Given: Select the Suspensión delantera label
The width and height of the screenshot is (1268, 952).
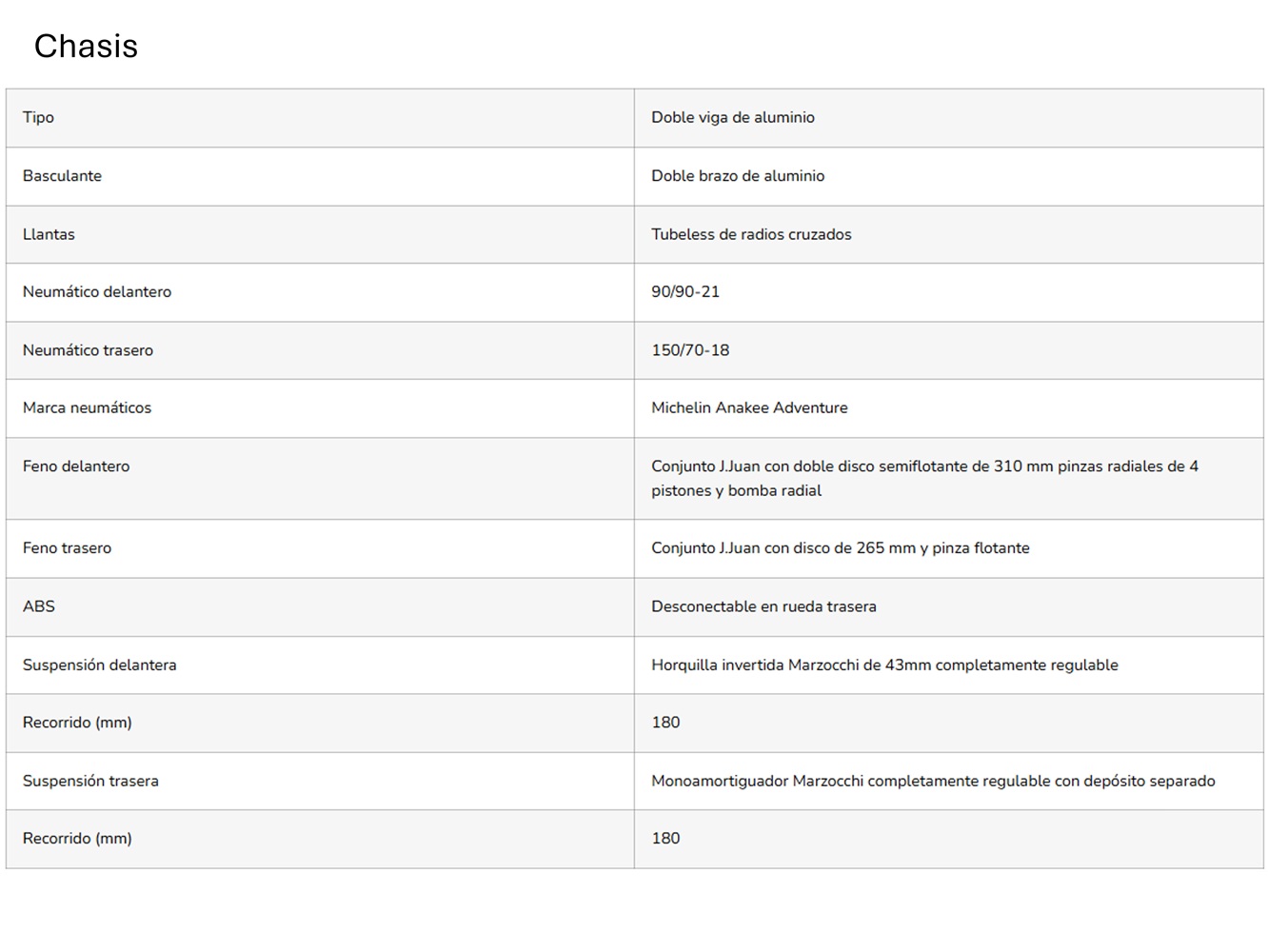Looking at the screenshot, I should [100, 664].
